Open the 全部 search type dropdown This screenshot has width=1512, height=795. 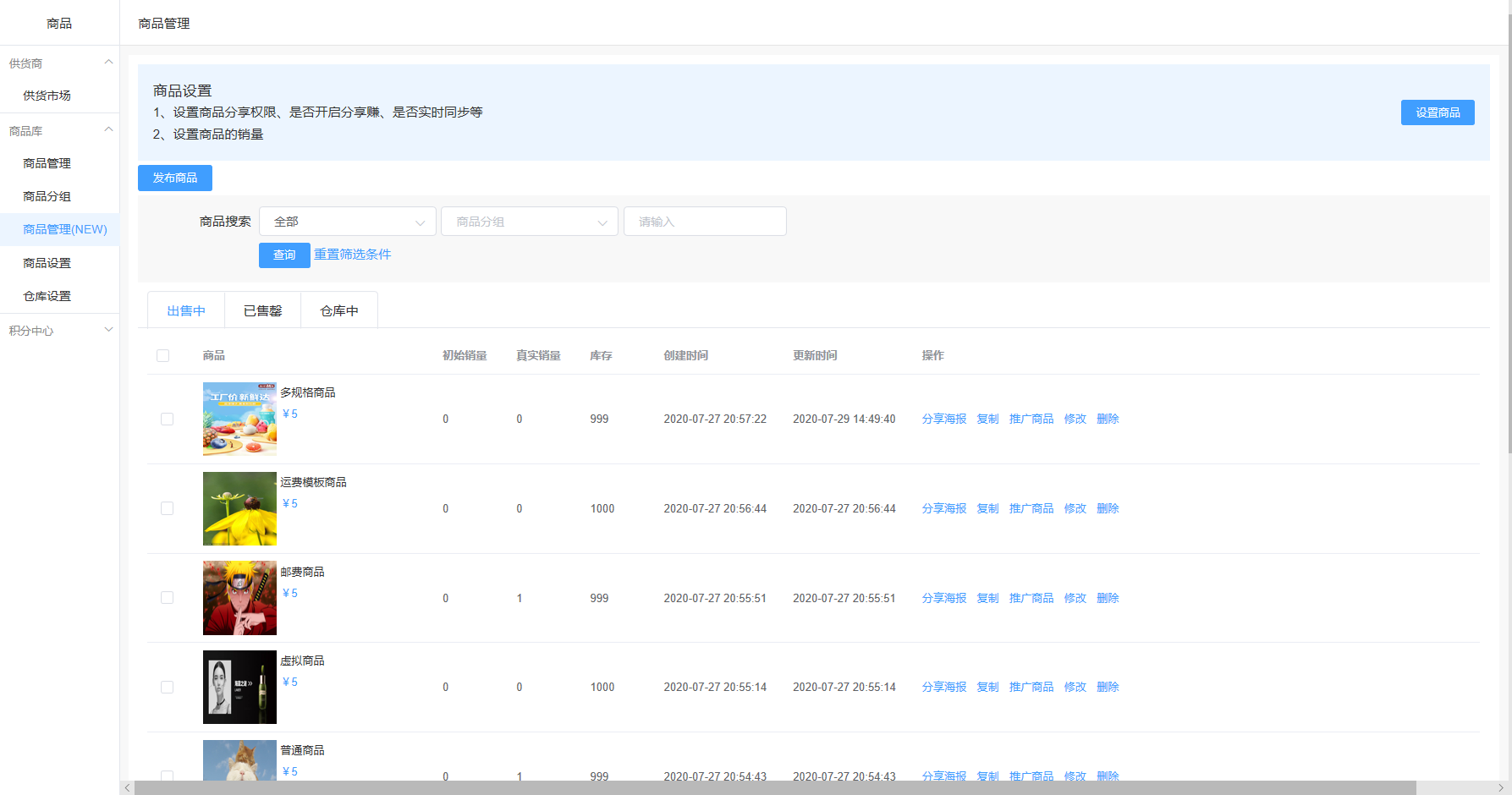coord(348,222)
